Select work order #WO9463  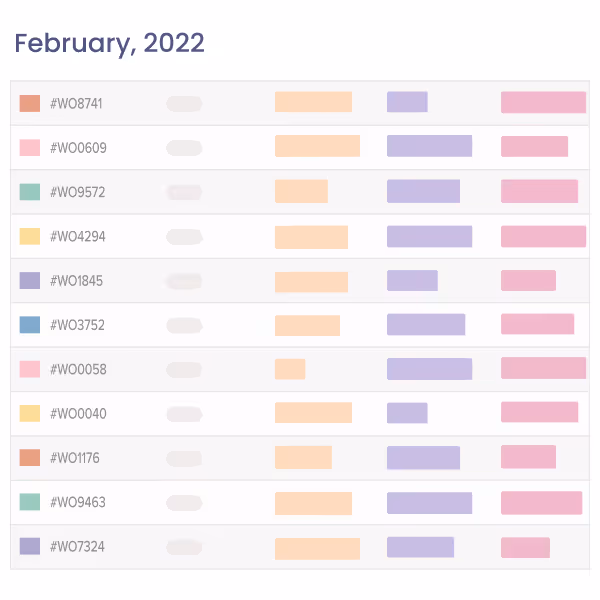coord(78,502)
